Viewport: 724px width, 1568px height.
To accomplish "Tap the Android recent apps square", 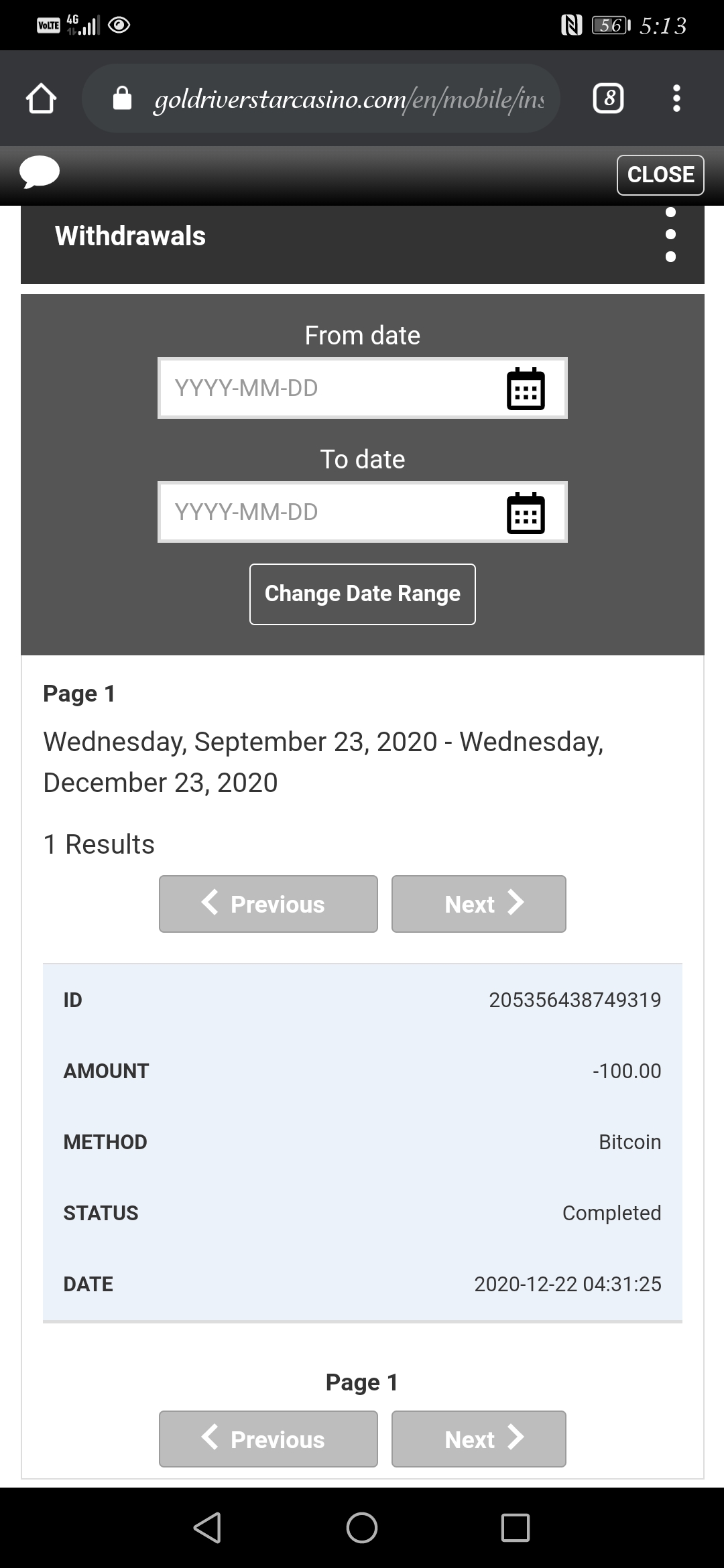I will coord(516,1528).
